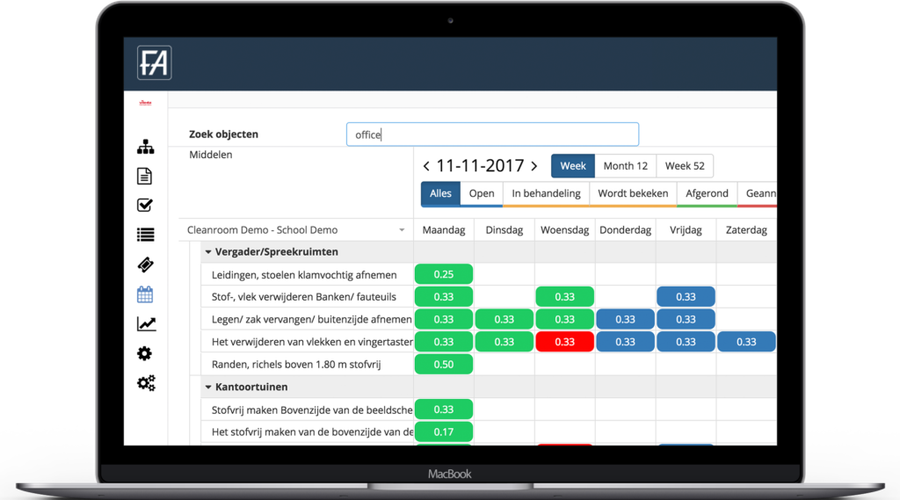Click the Donderdag column header
Image resolution: width=900 pixels, height=500 pixels.
pos(625,230)
